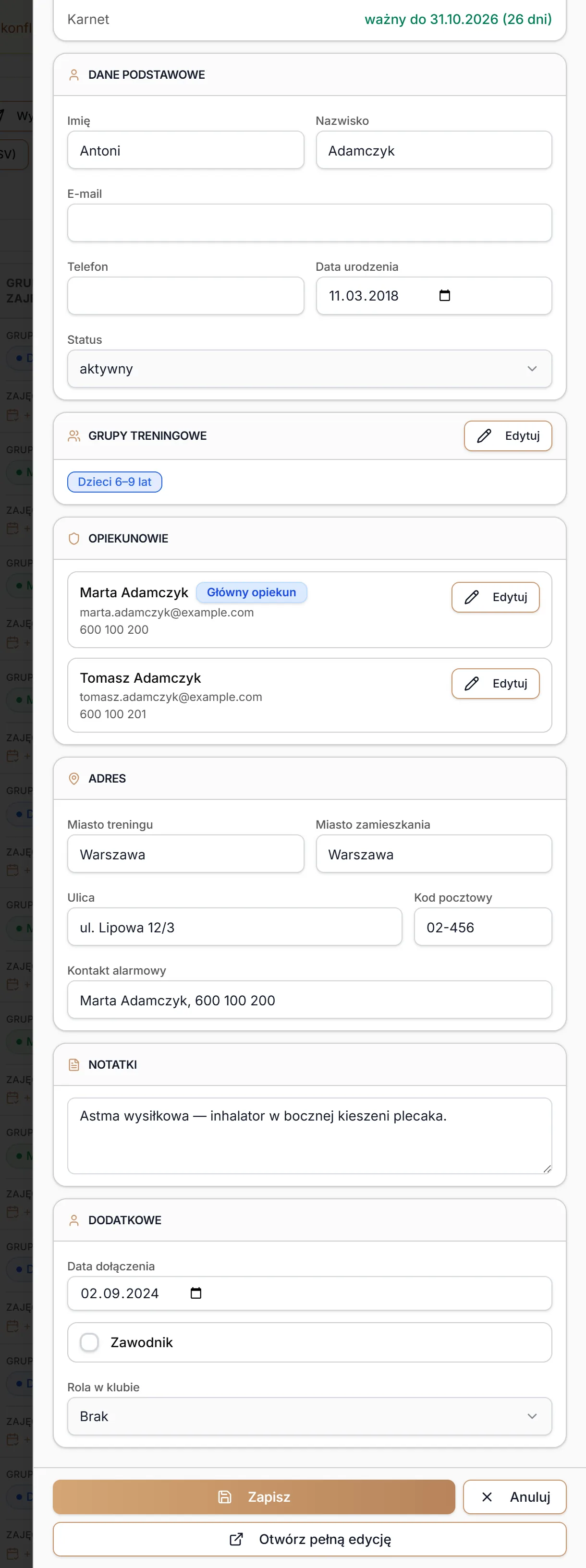Click marta.adamczyk@example.com email text

point(167,612)
